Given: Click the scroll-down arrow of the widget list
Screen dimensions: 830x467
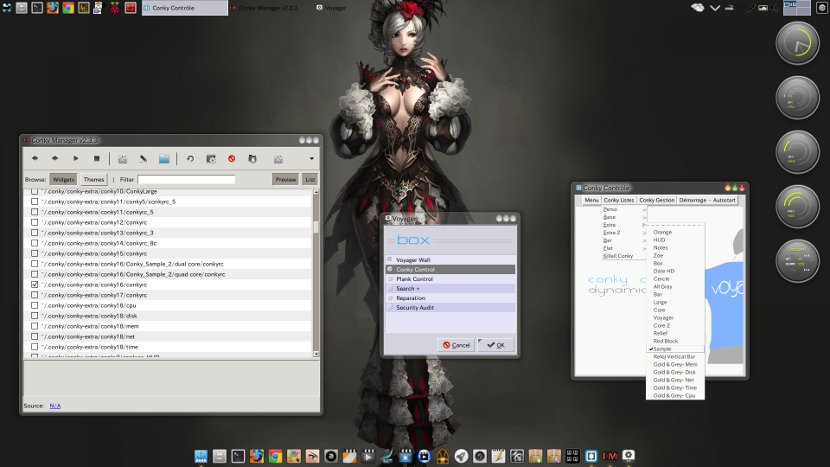Looking at the screenshot, I should [x=316, y=354].
